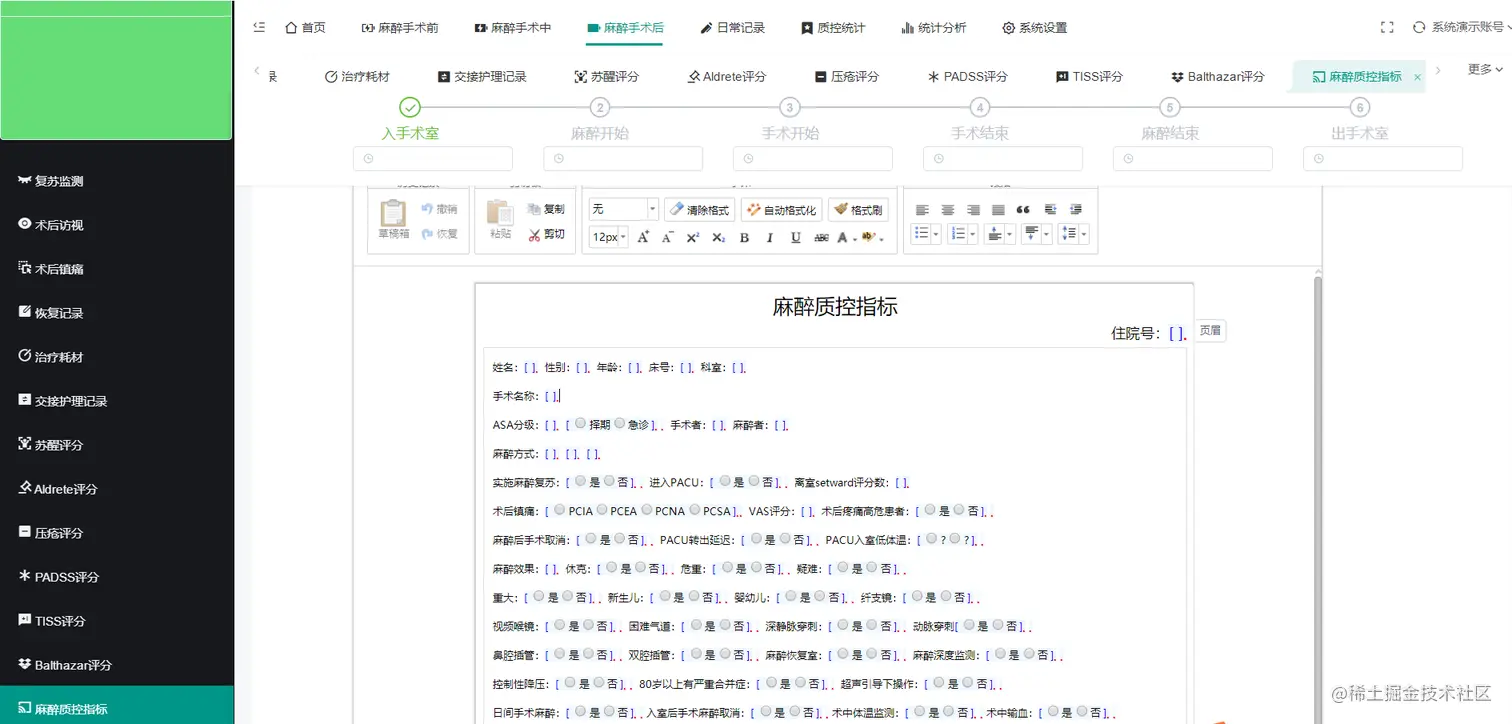Select 急诊 radio option
This screenshot has width=1512, height=724.
click(620, 424)
